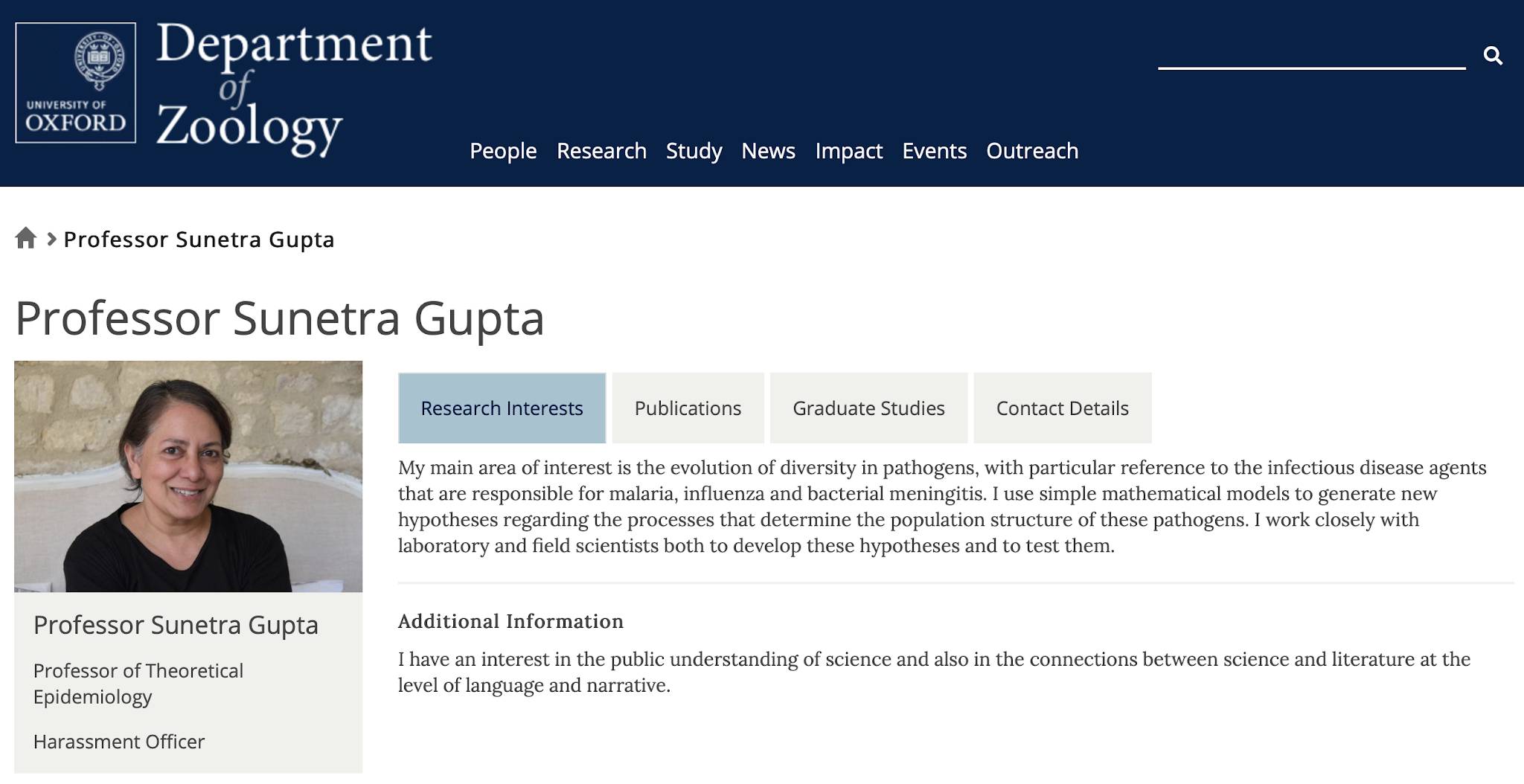This screenshot has height=784, width=1524.
Task: Open the Events menu
Action: click(x=934, y=151)
